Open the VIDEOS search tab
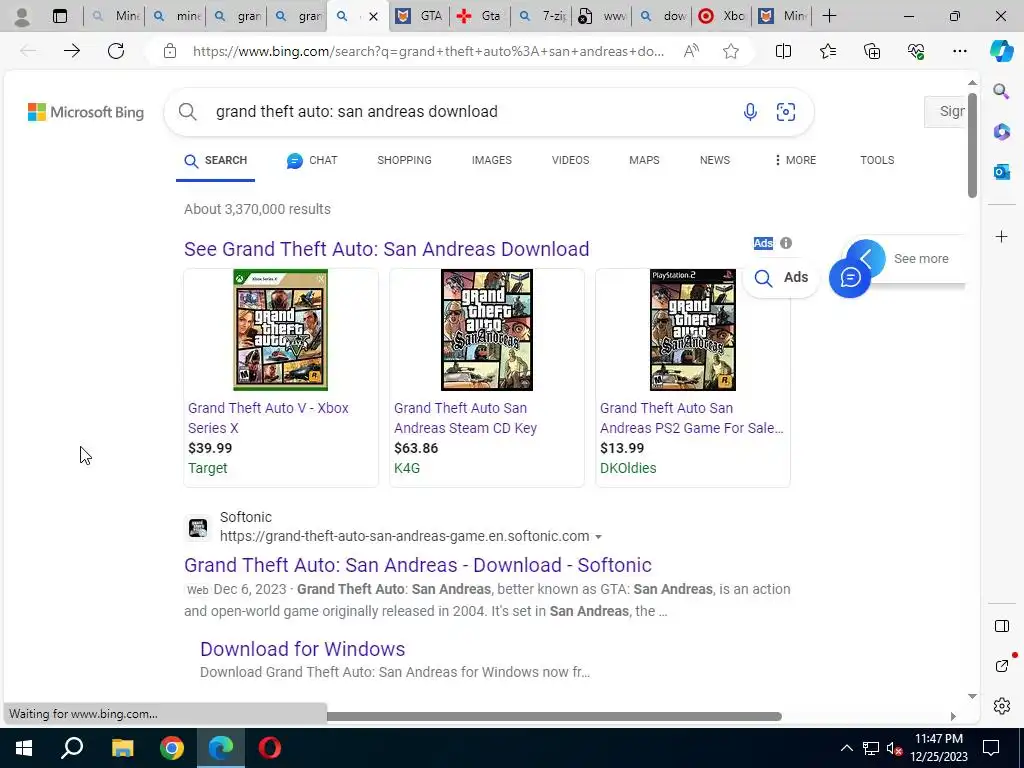Screen dimensions: 1024x768 570,160
